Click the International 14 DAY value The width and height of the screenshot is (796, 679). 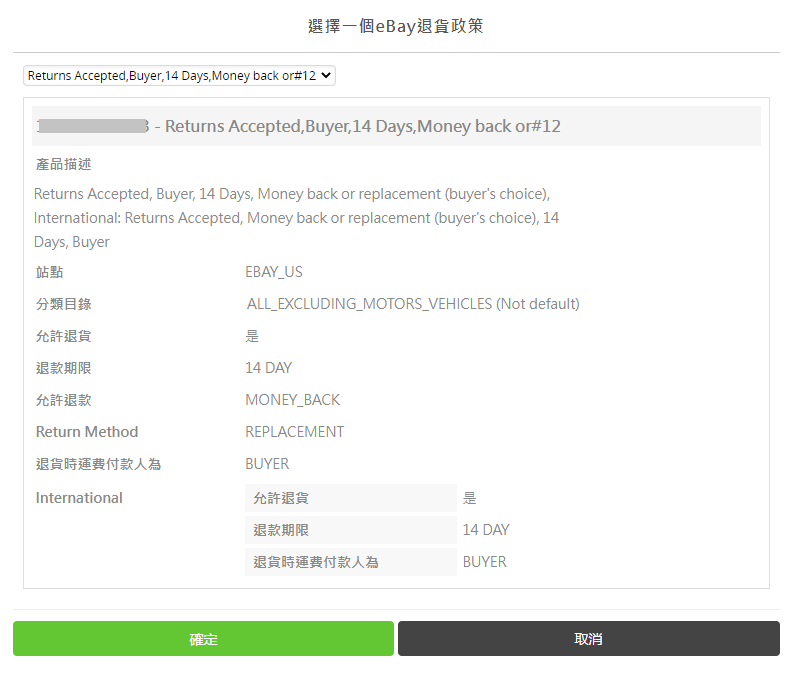pyautogui.click(x=486, y=530)
